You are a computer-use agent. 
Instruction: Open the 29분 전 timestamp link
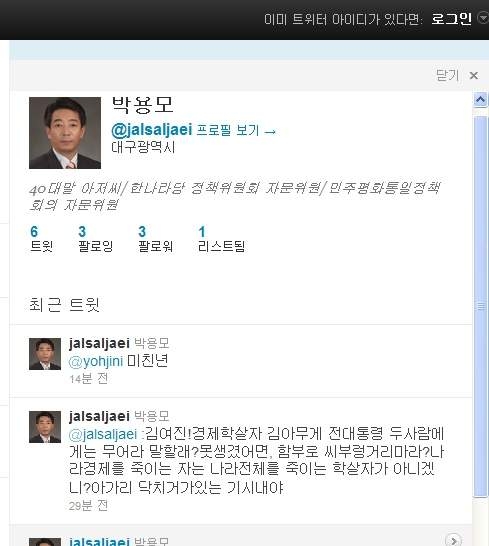[88, 506]
